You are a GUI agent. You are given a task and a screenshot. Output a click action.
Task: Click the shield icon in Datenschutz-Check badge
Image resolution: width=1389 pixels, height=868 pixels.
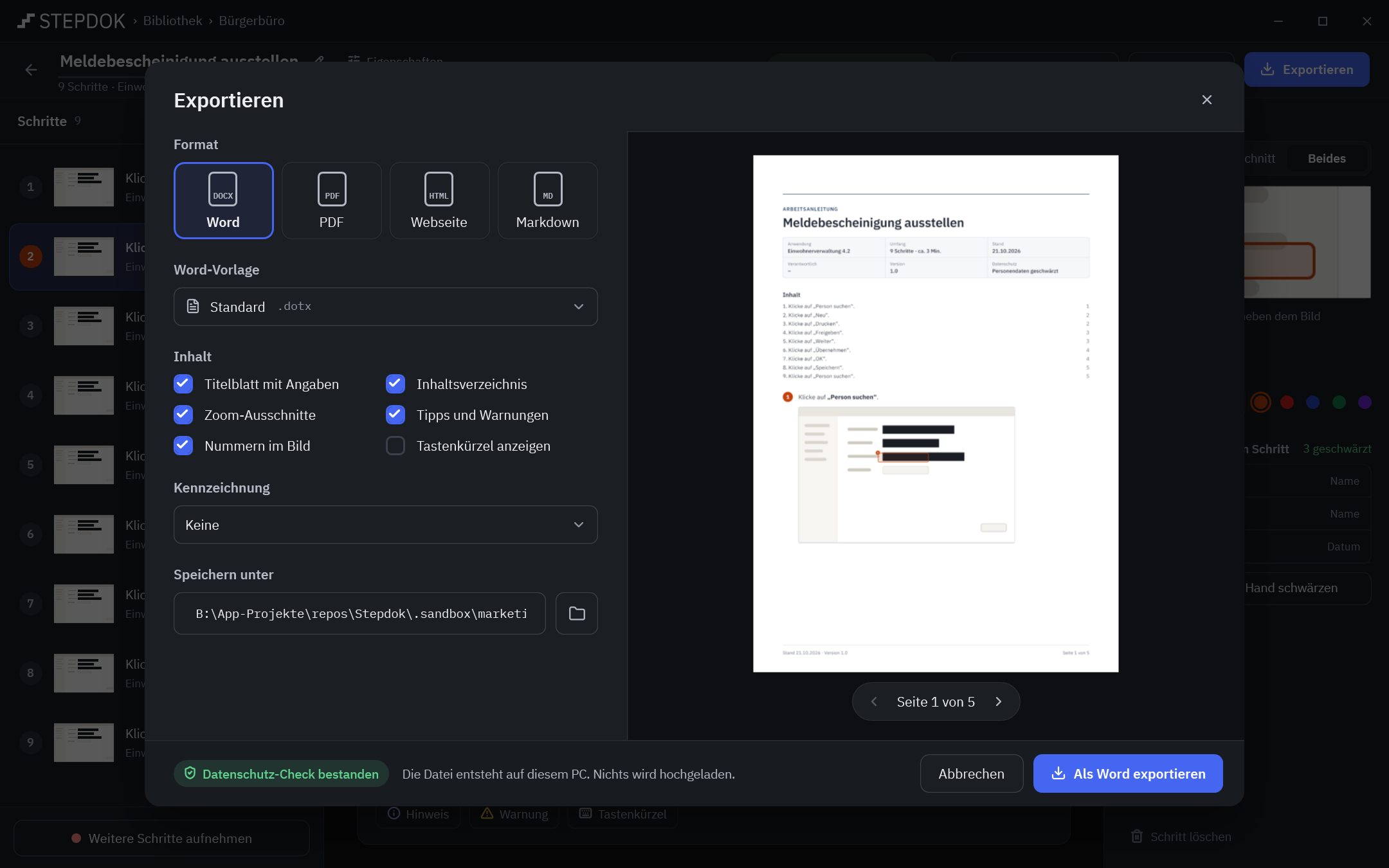click(190, 773)
